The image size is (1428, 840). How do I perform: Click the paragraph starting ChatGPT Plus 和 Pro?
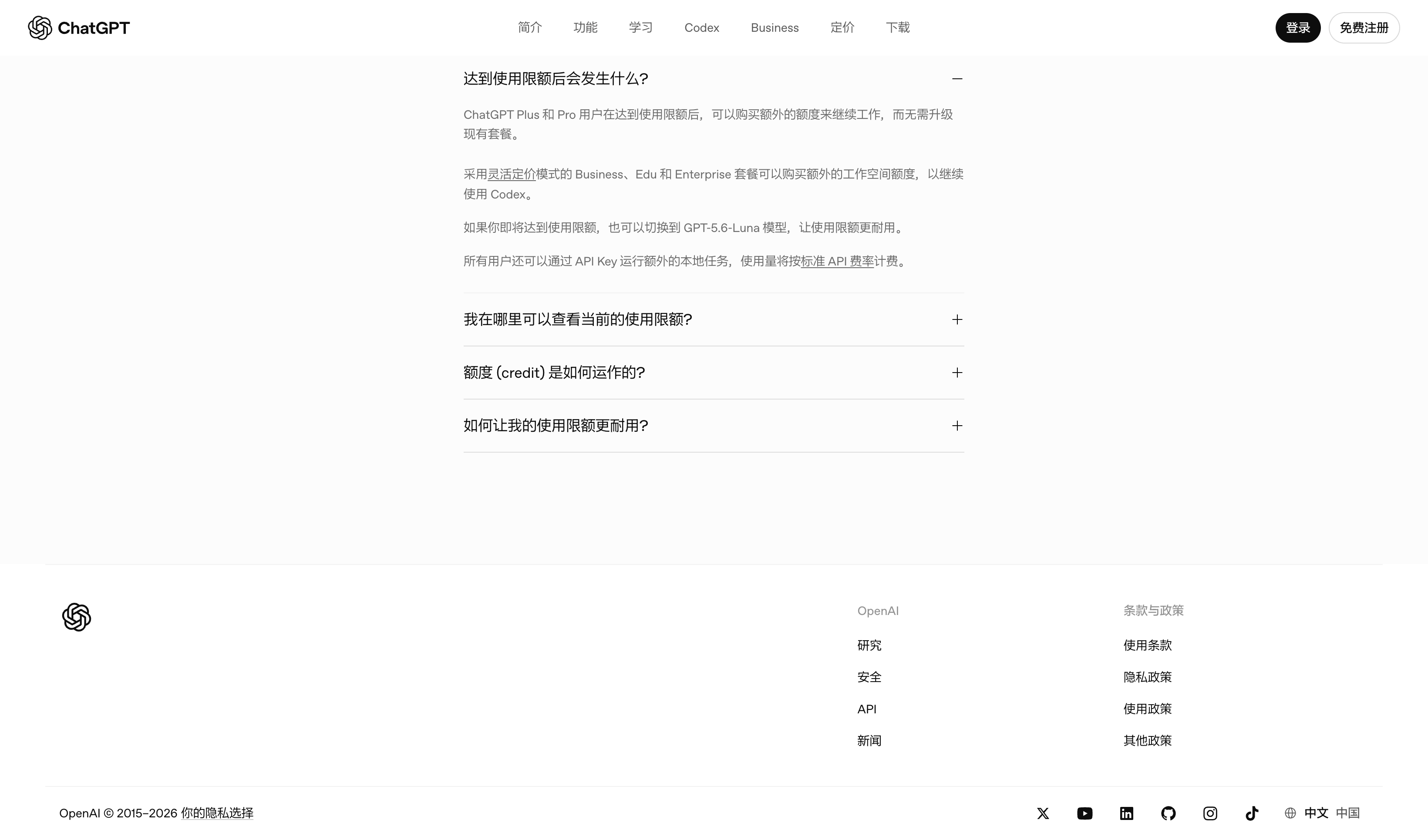708,124
